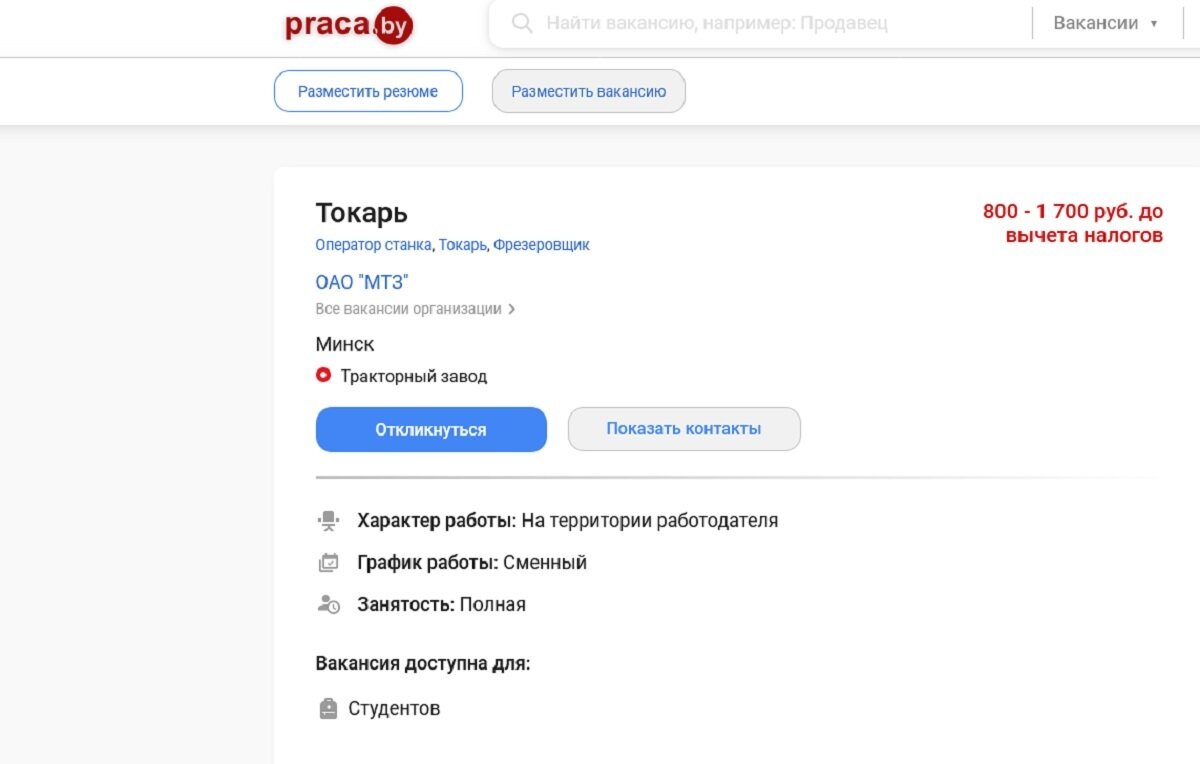Click the backpack icon beside Студентов
Screen dimensions: 1200x764
[x=328, y=708]
